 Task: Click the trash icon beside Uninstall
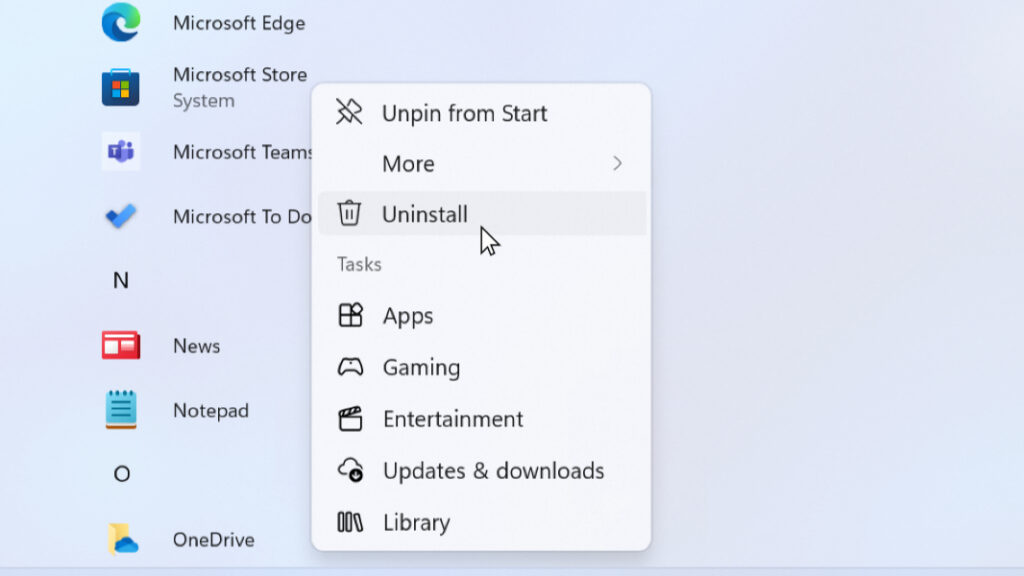pyautogui.click(x=351, y=213)
